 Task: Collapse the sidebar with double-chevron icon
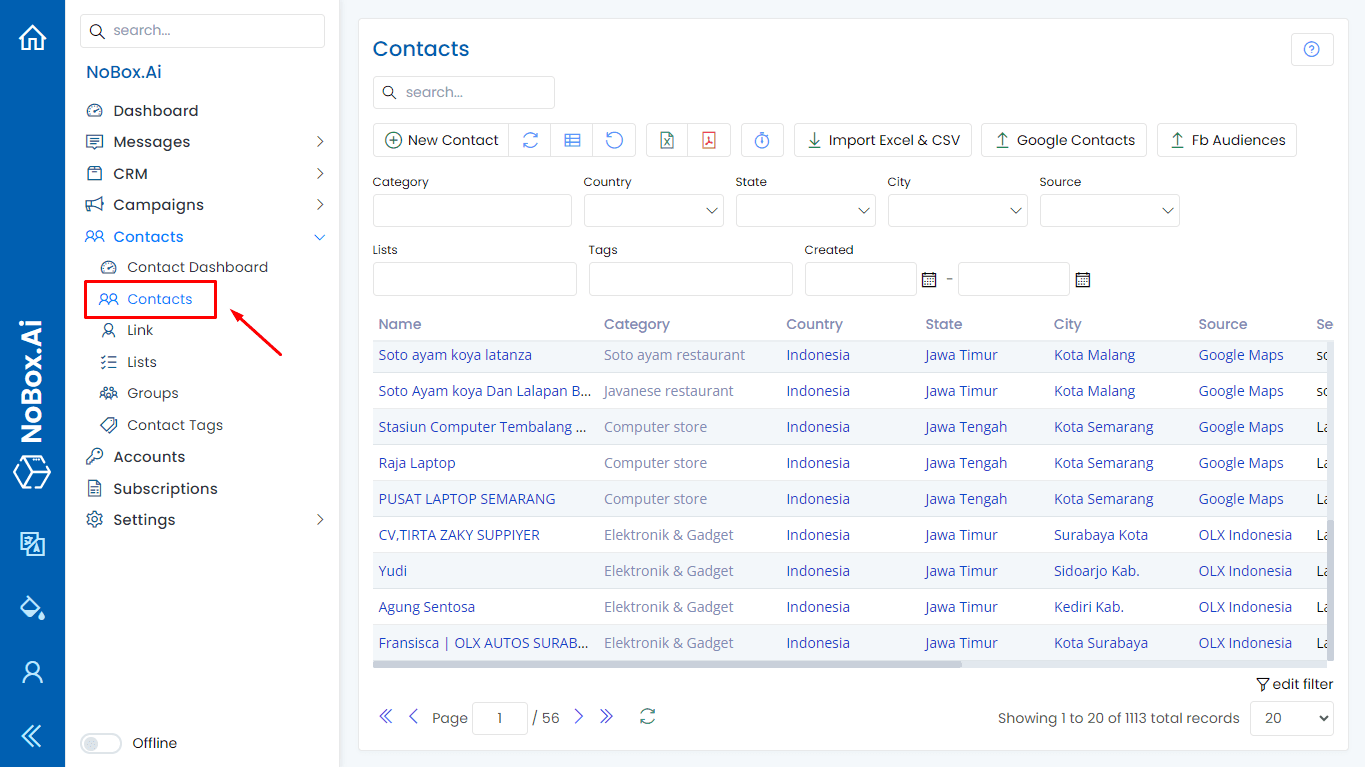click(x=32, y=735)
